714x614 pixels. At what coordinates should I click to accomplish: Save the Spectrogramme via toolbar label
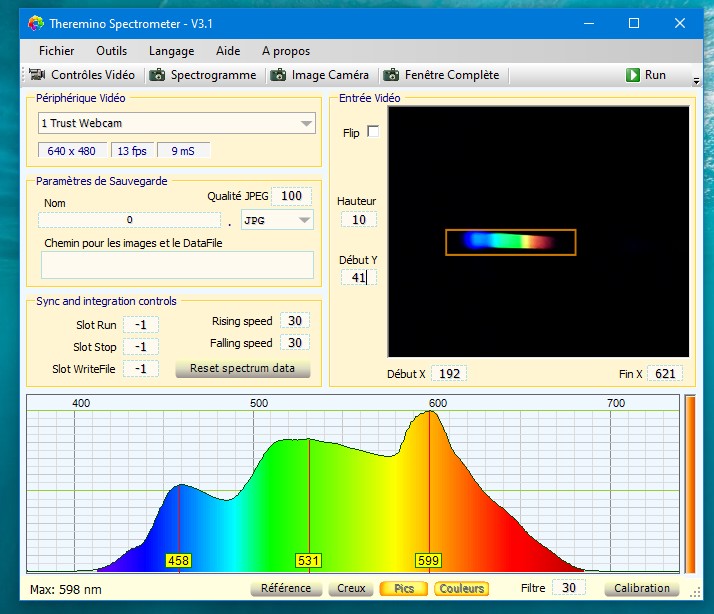point(213,75)
